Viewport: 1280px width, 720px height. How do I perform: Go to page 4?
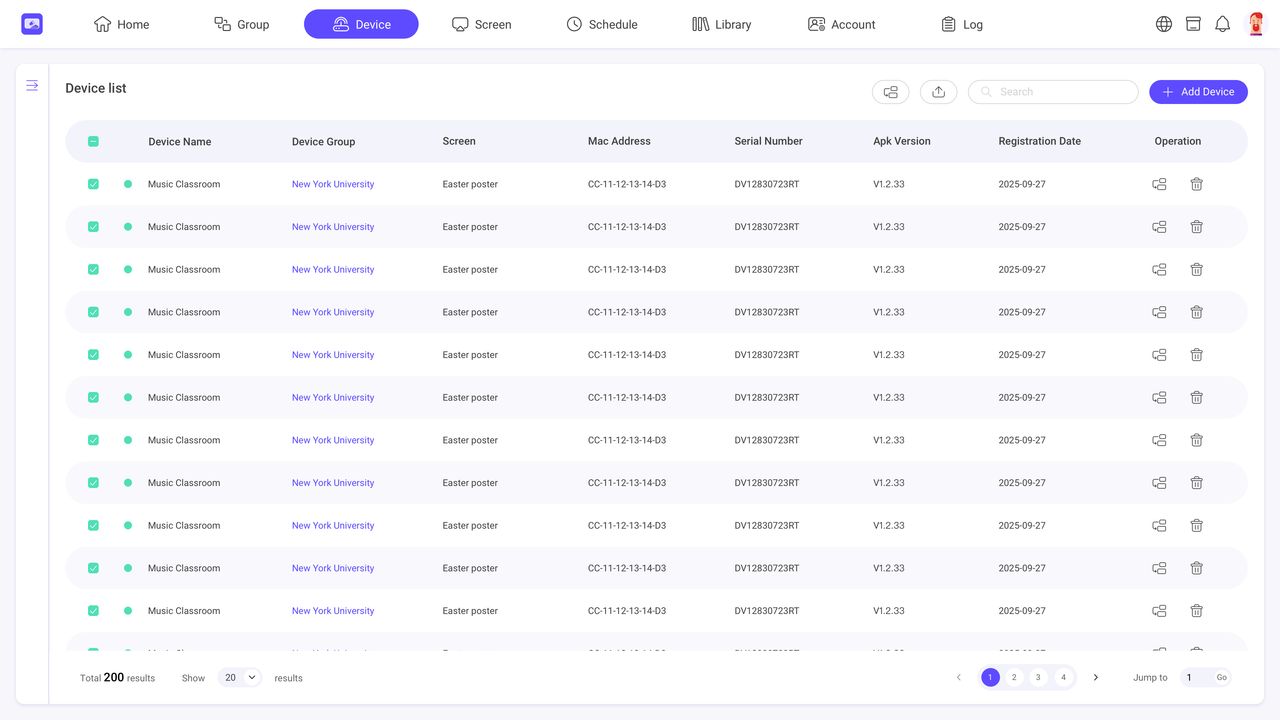(1064, 677)
